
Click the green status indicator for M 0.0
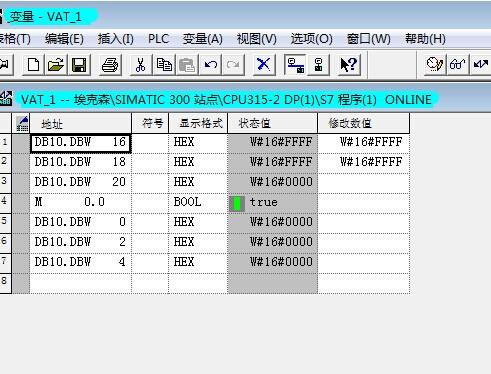(237, 203)
